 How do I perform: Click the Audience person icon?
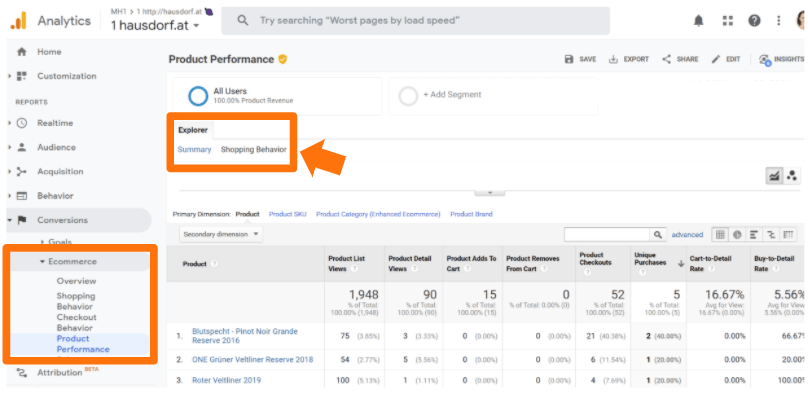22,147
